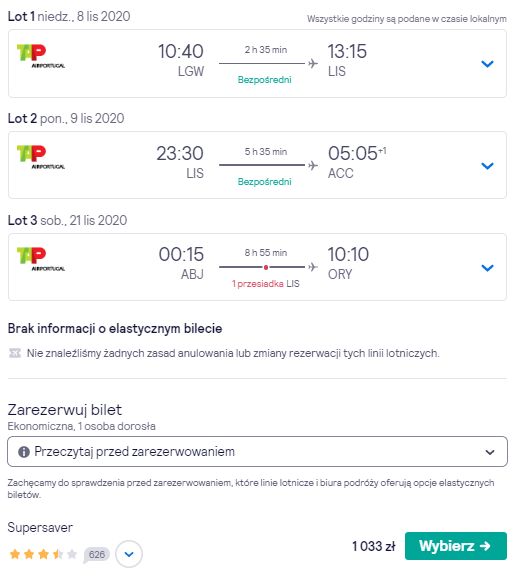Screen dimensions: 512x569
Task: Click the airplane icon on LGW to LIS route
Action: tap(312, 64)
